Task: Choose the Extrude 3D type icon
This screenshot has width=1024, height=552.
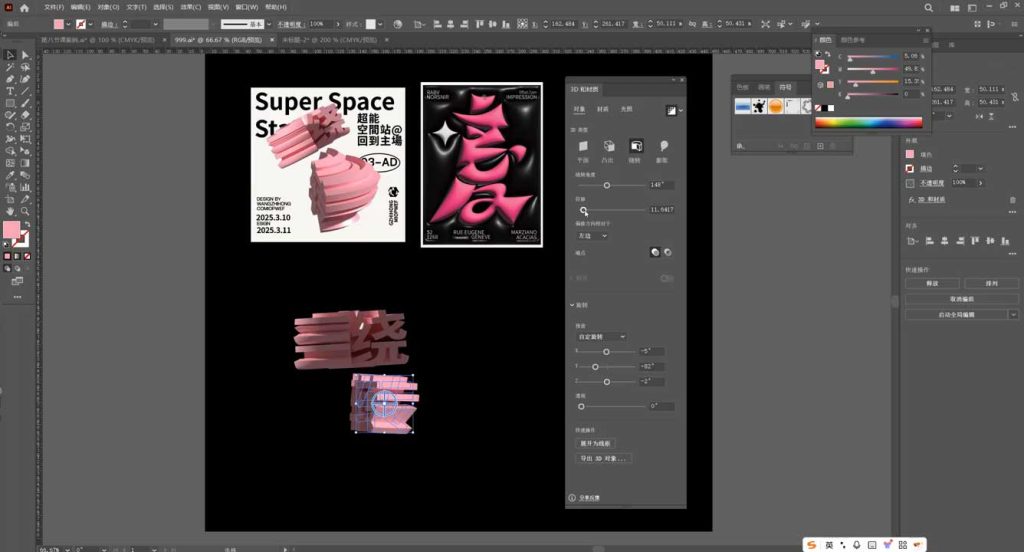Action: pyautogui.click(x=609, y=146)
